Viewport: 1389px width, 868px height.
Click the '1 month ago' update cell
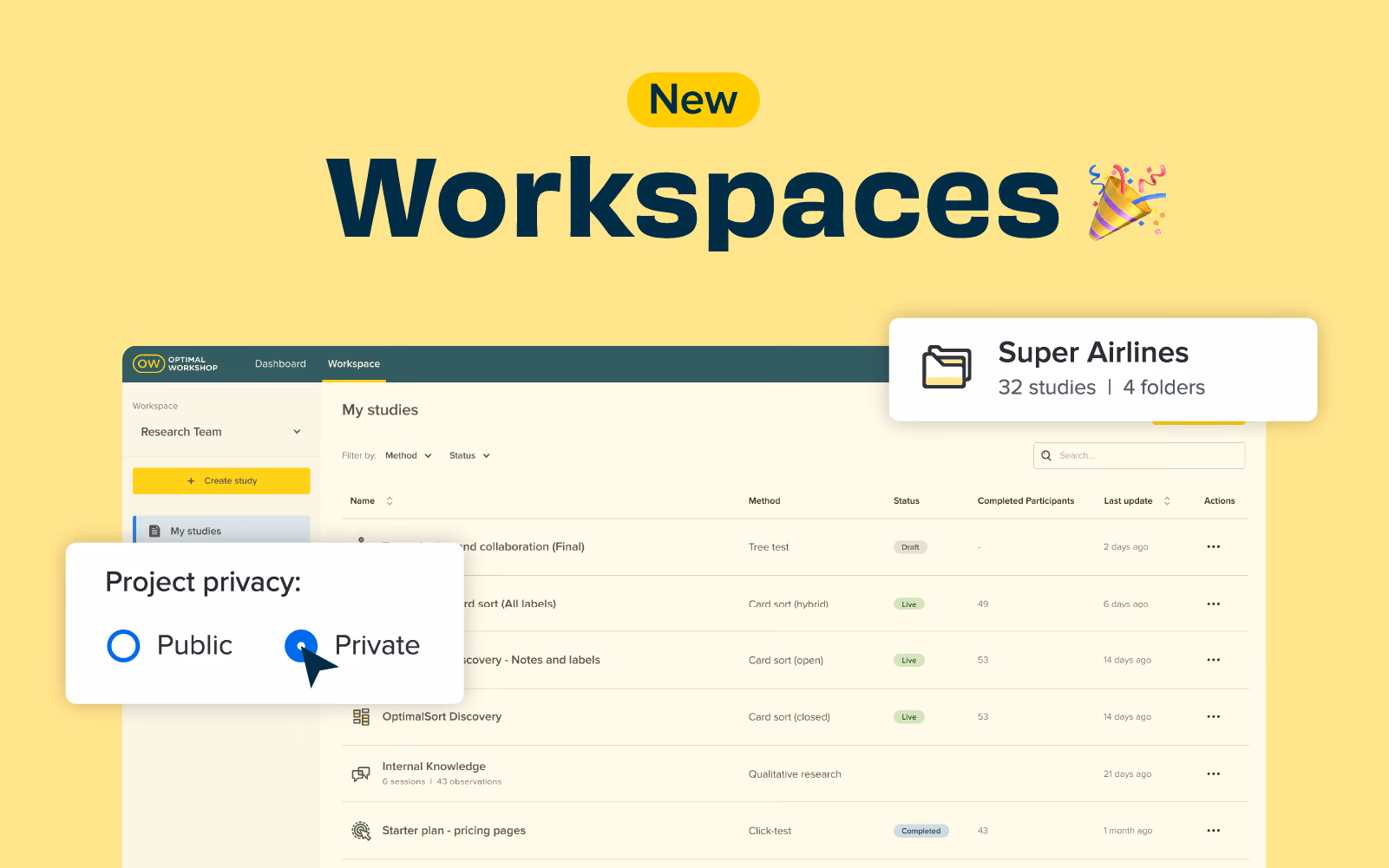[x=1128, y=831]
